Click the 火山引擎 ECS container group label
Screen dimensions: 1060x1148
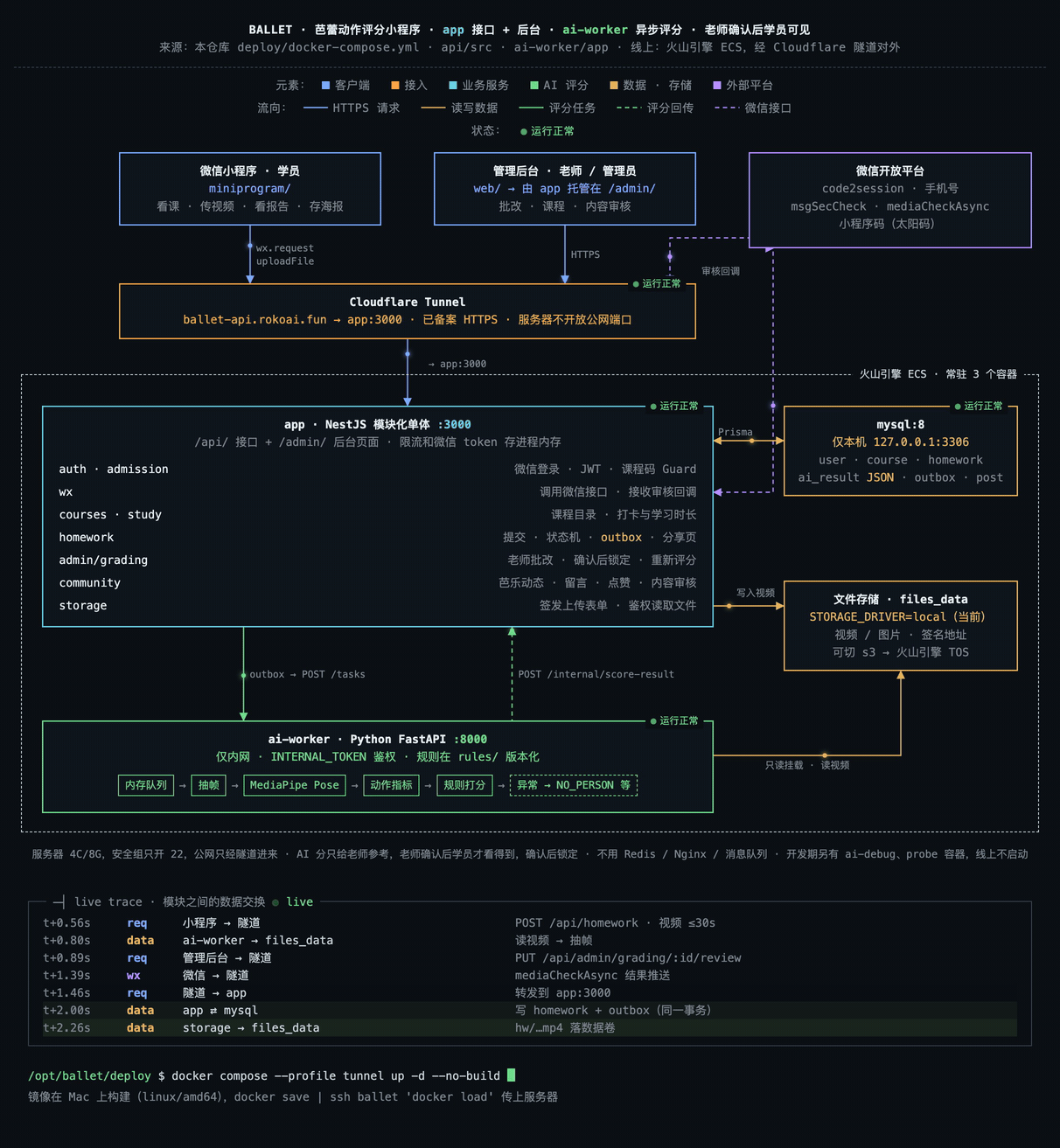point(938,374)
